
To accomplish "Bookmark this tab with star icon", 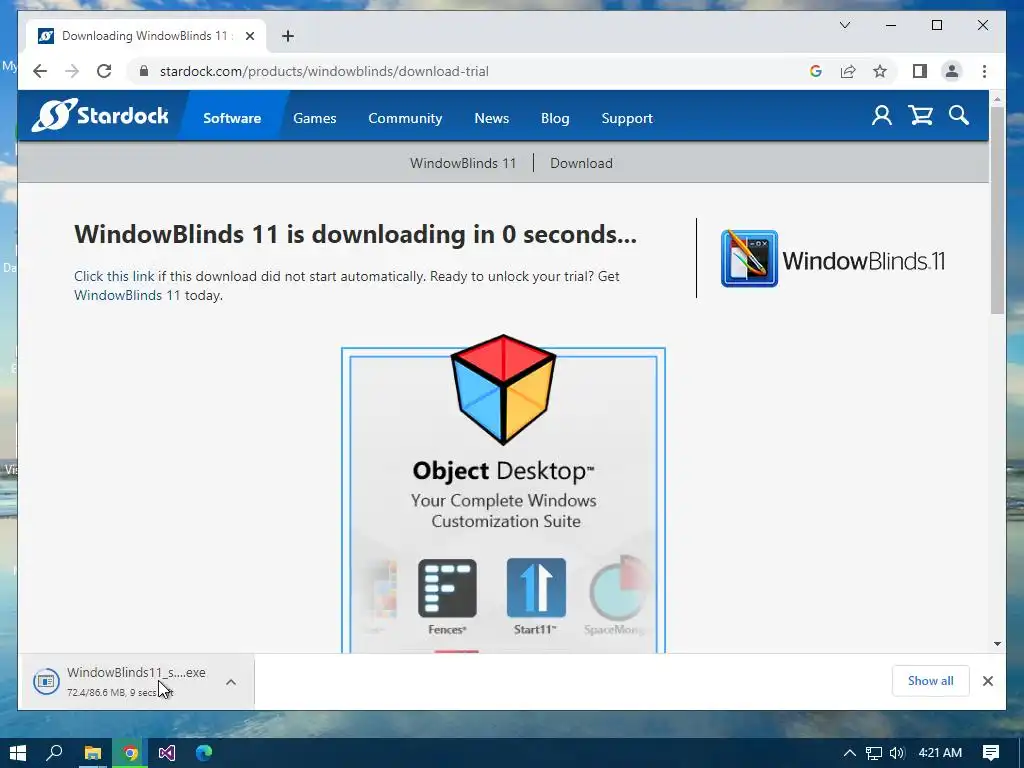I will click(880, 71).
